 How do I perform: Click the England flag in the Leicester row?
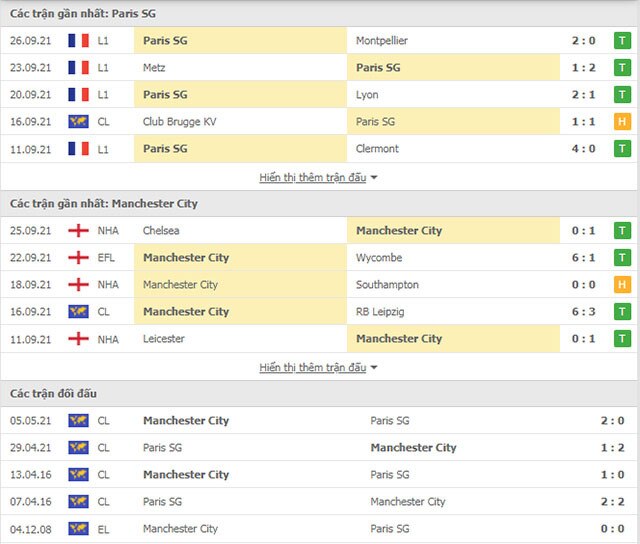[x=78, y=339]
